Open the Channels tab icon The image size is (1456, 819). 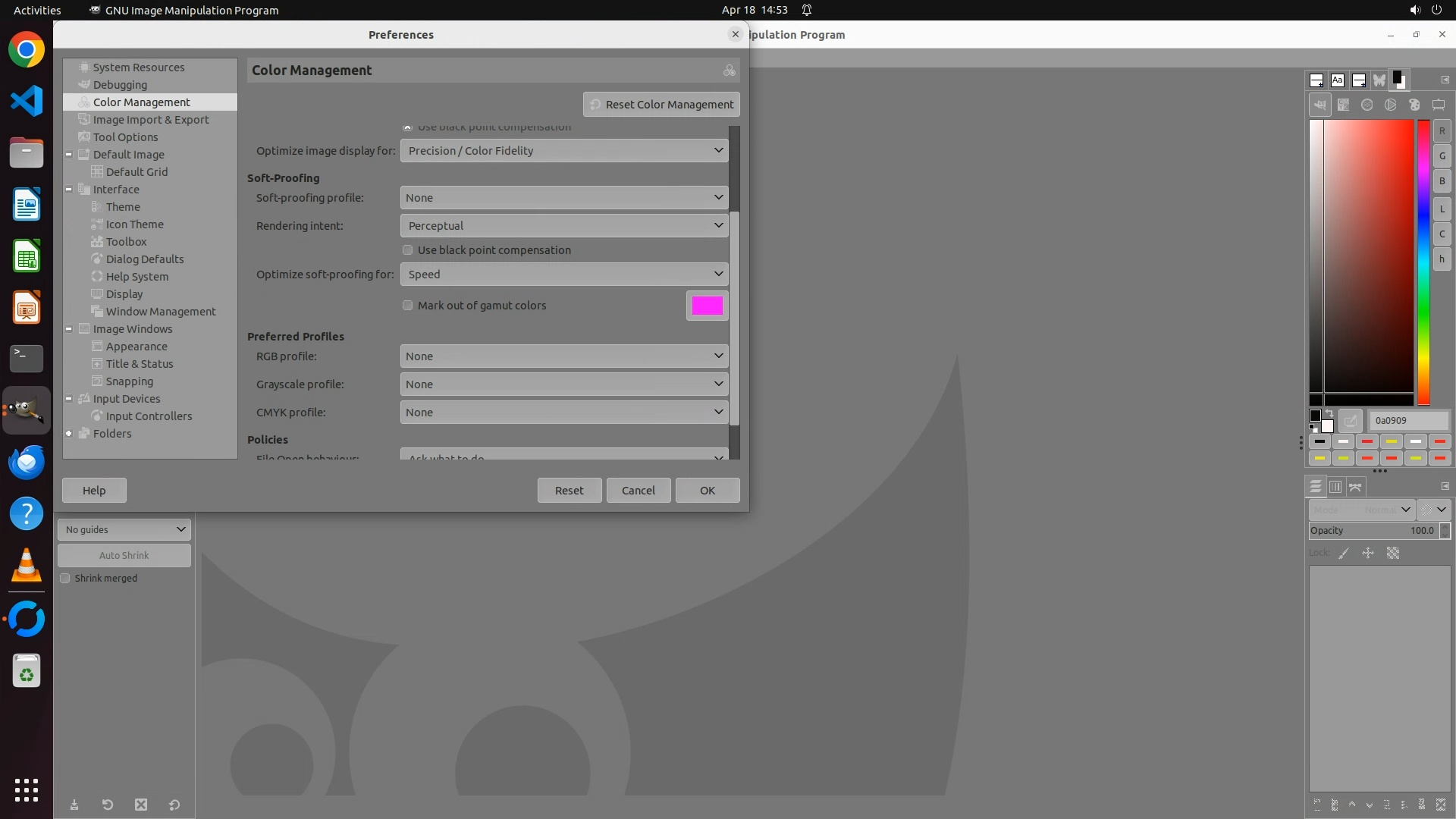coord(1335,487)
